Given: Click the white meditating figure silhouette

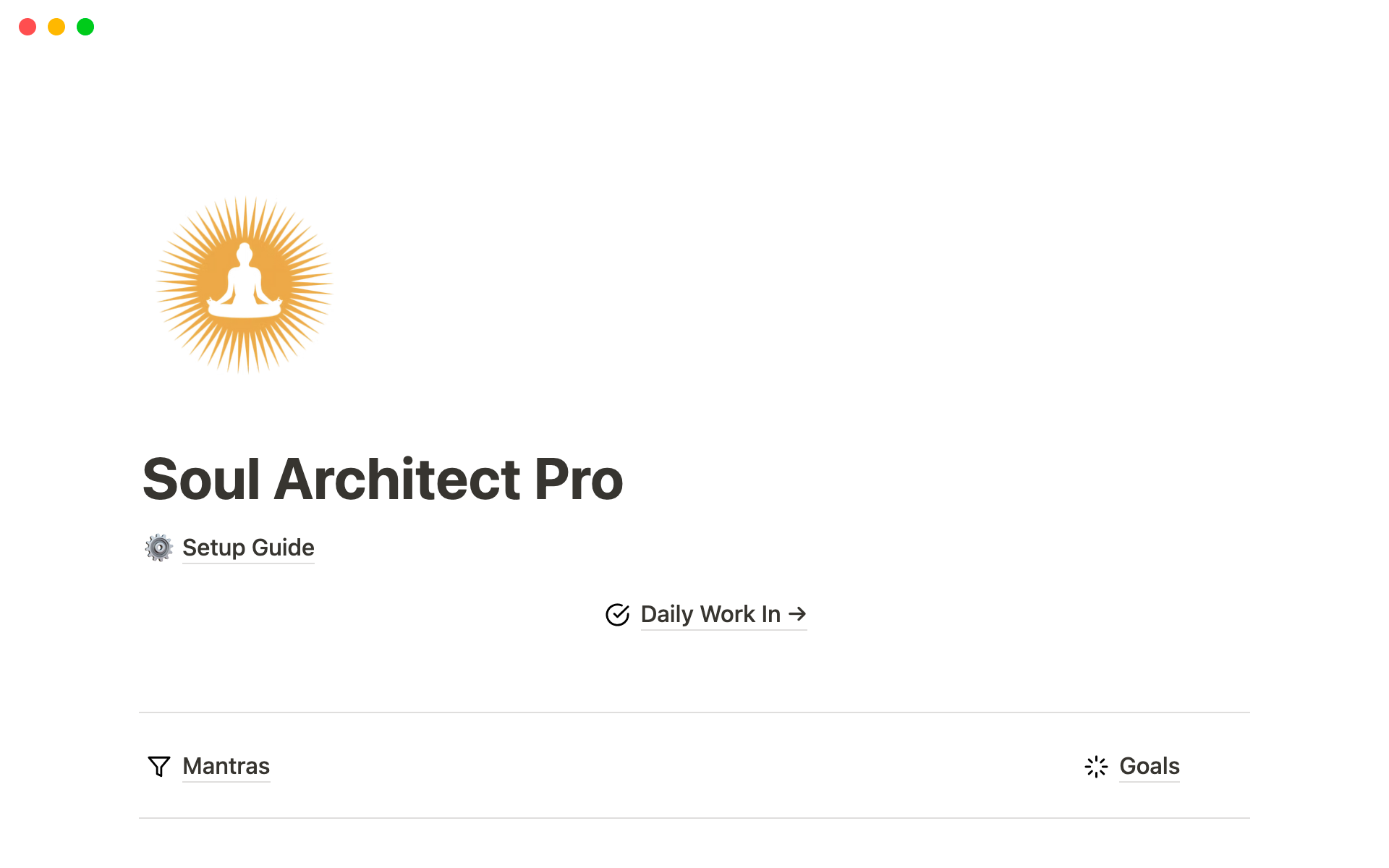Looking at the screenshot, I should click(x=245, y=286).
